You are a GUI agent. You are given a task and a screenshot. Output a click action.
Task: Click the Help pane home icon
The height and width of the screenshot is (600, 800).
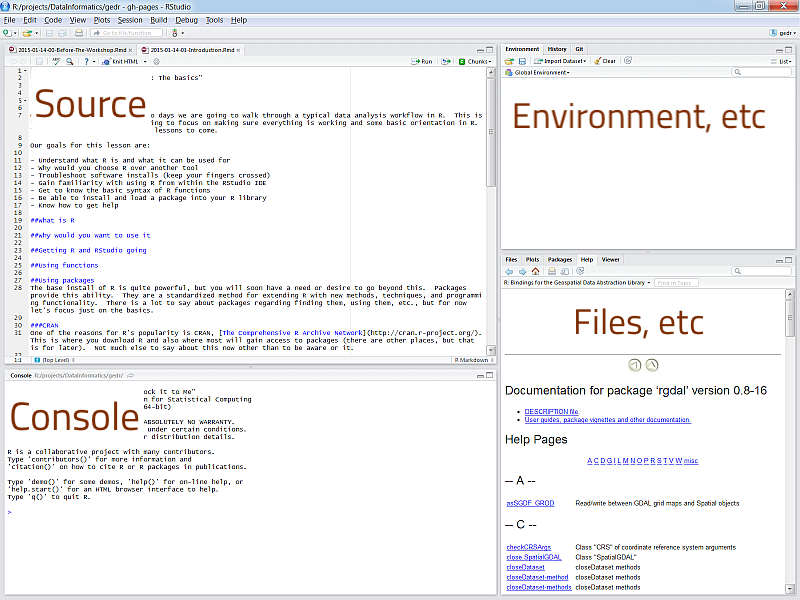[x=535, y=271]
